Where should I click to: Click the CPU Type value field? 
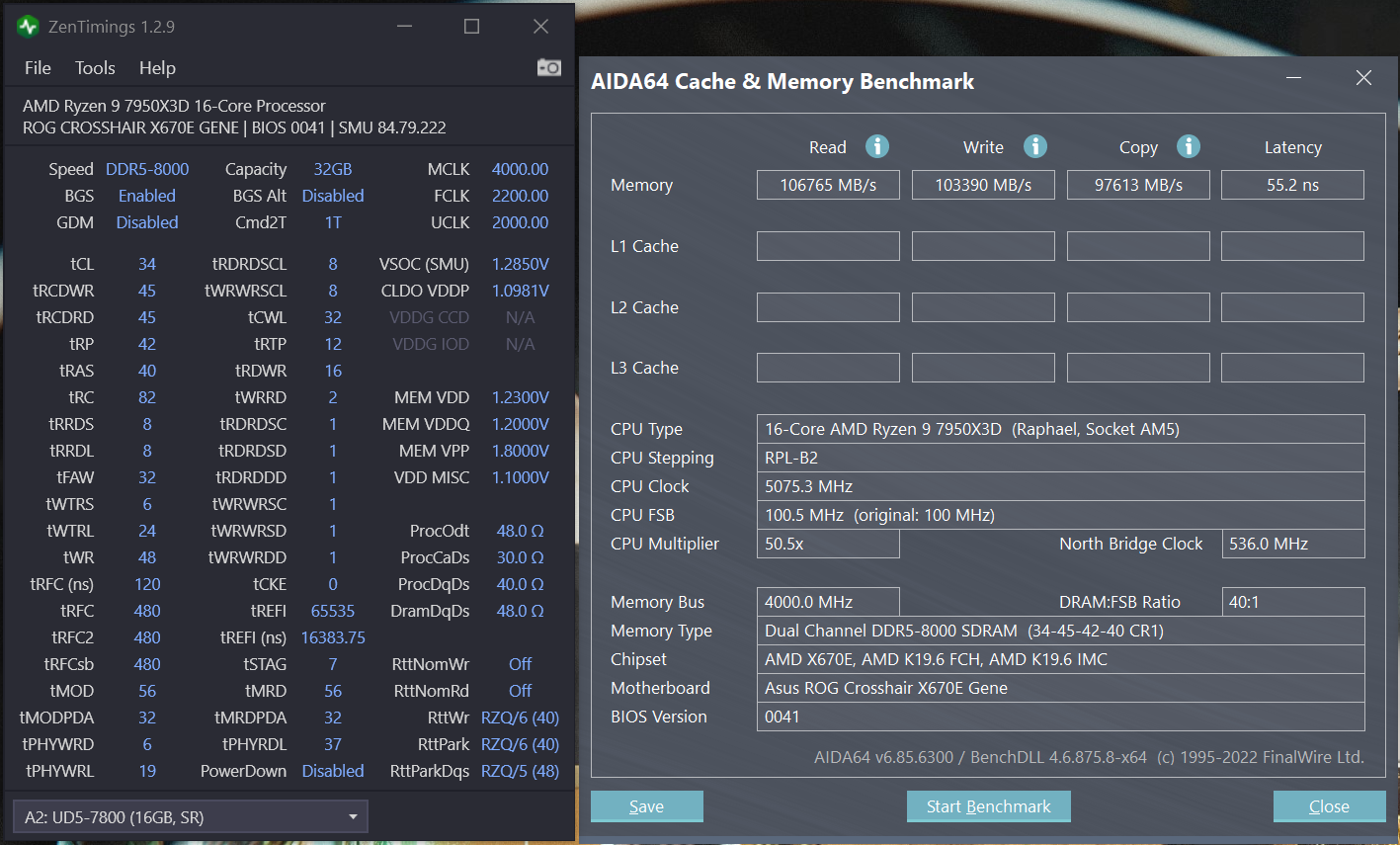(x=1060, y=429)
